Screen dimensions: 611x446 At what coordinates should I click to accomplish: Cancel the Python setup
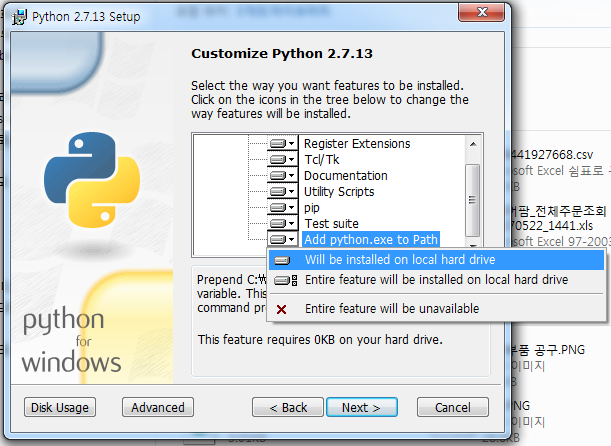[453, 407]
